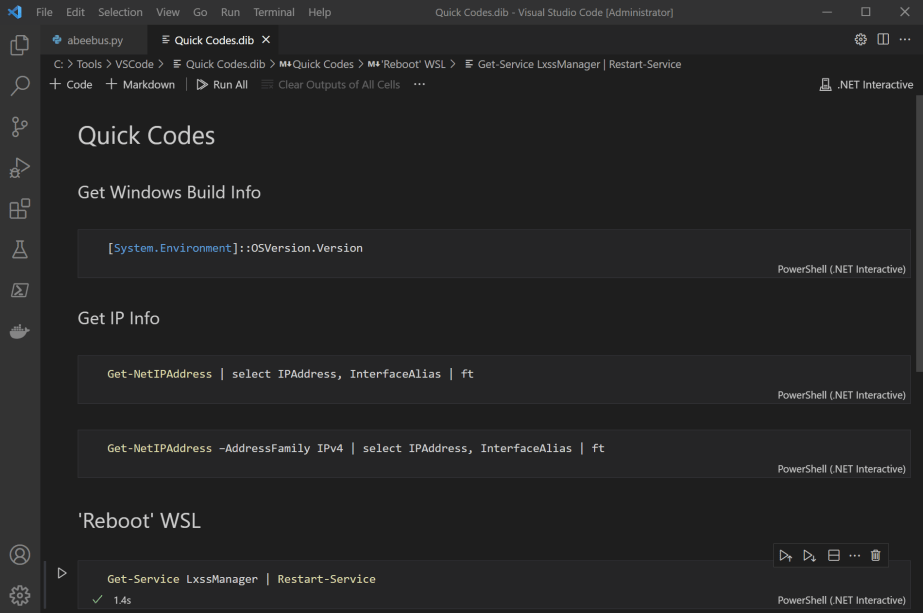This screenshot has width=923, height=613.
Task: Open the Run and Debug view
Action: coord(20,168)
